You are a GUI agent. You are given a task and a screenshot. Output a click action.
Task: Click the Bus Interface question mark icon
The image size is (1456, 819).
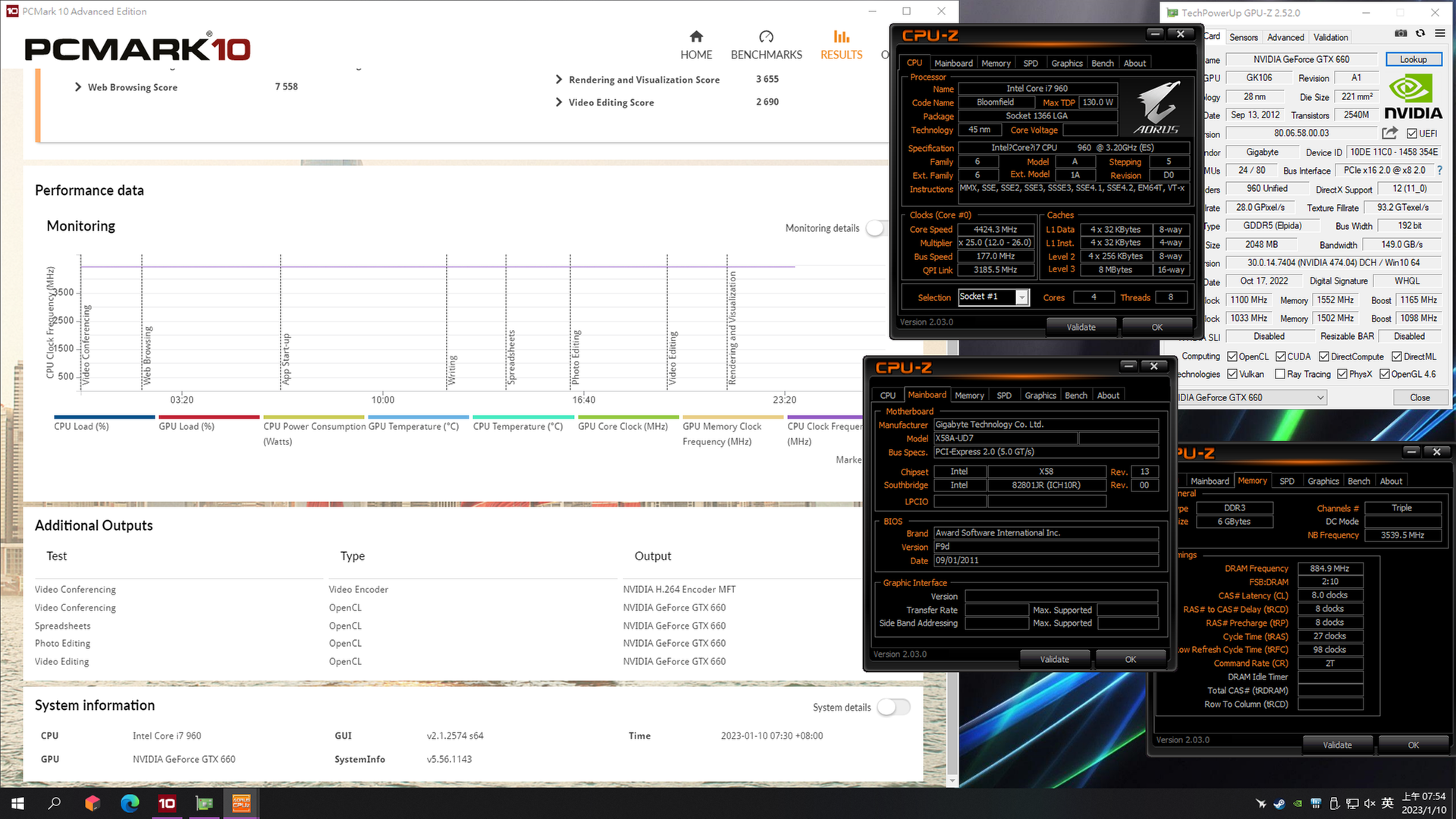(x=1439, y=171)
